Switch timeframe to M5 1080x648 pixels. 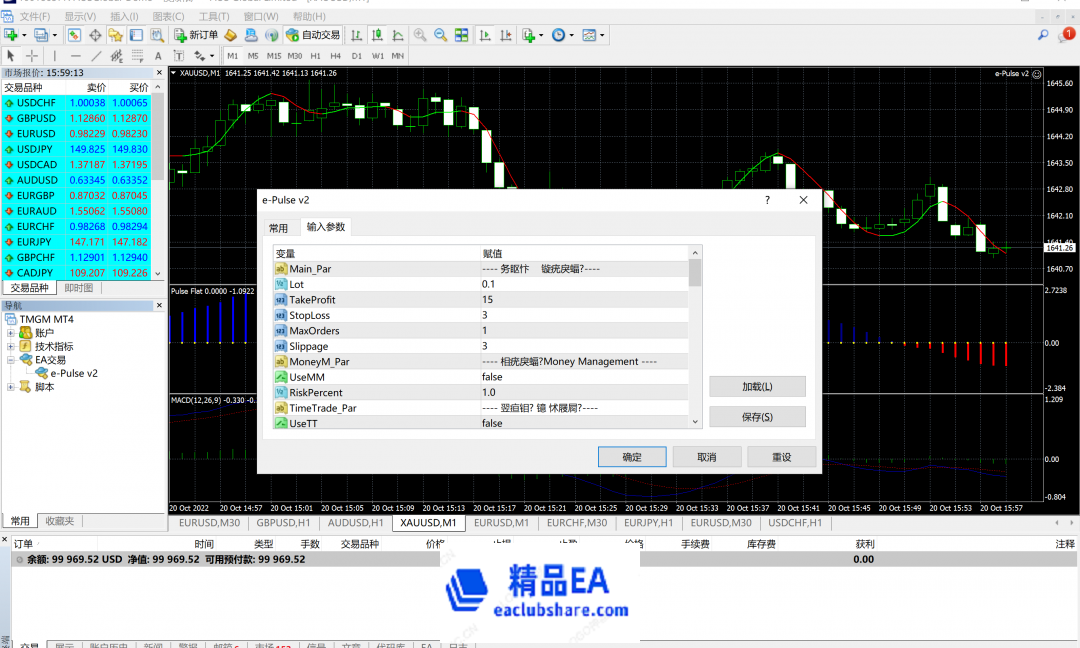coord(253,56)
